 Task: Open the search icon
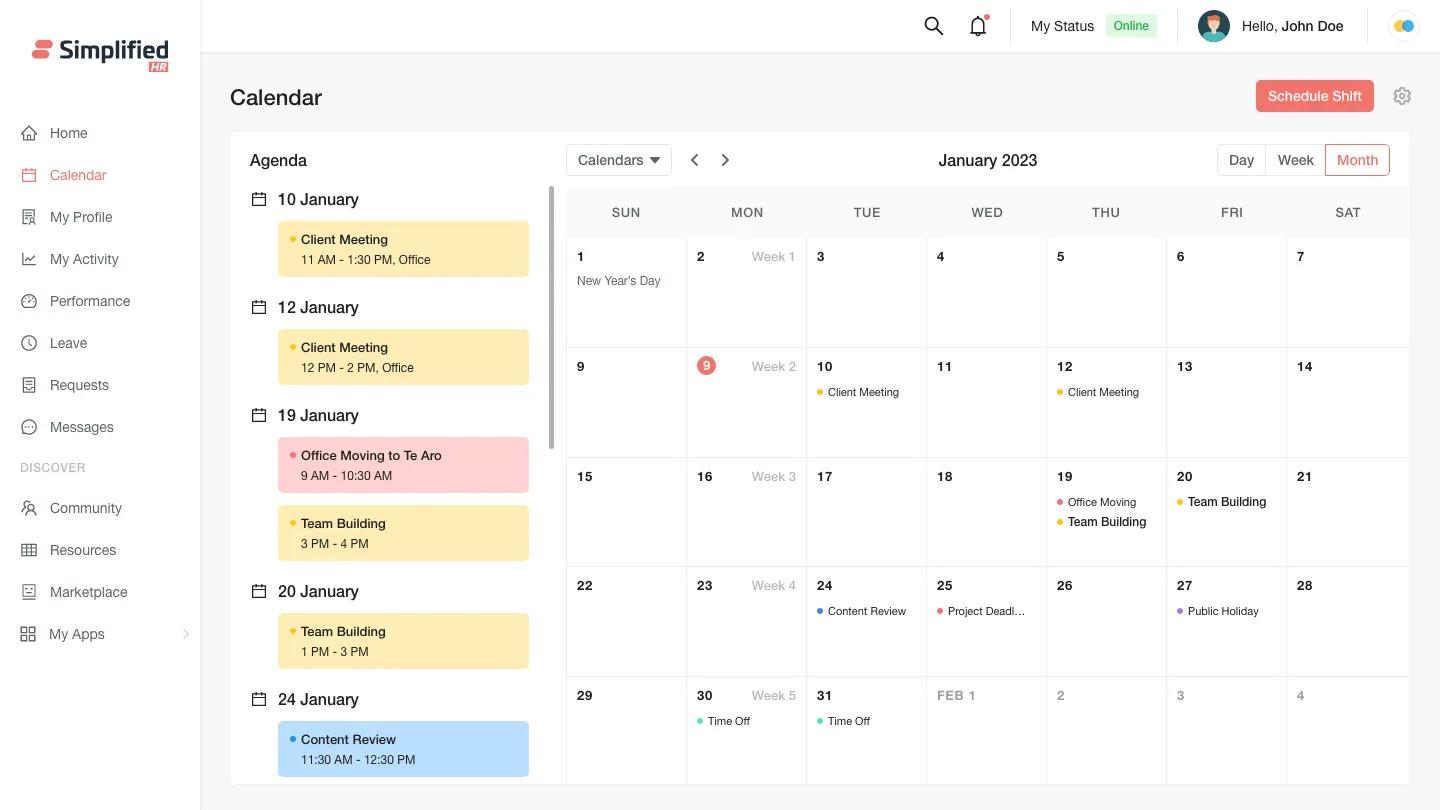(933, 26)
